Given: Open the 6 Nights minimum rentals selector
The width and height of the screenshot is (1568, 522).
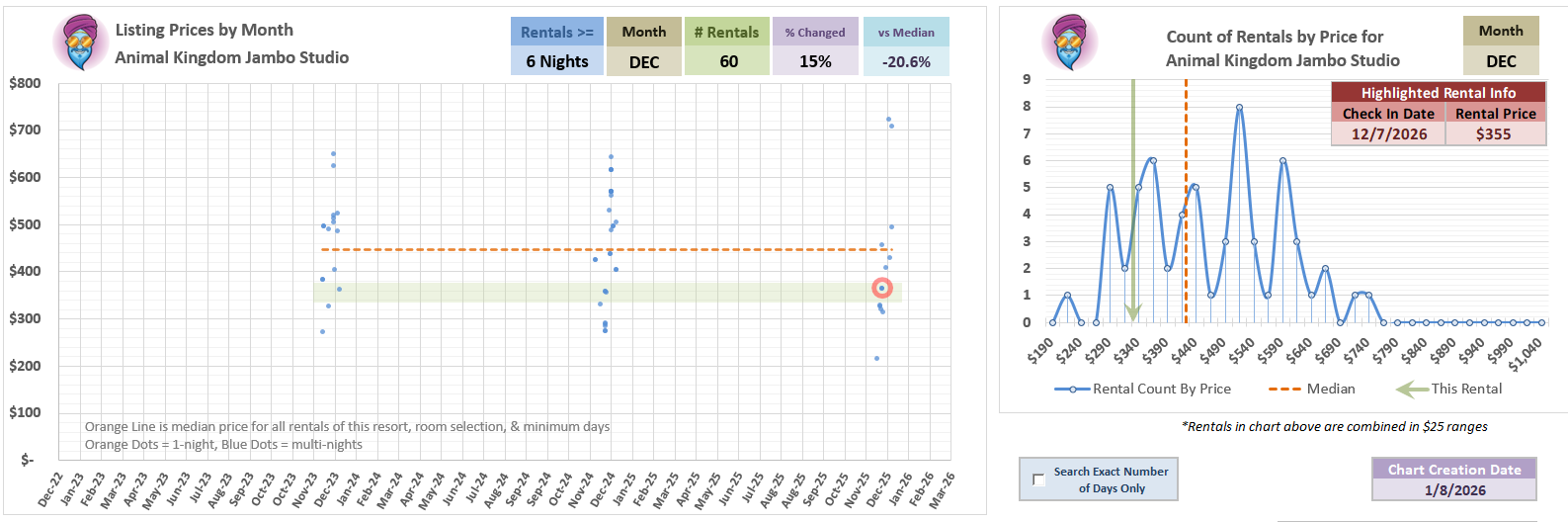Looking at the screenshot, I should 556,61.
